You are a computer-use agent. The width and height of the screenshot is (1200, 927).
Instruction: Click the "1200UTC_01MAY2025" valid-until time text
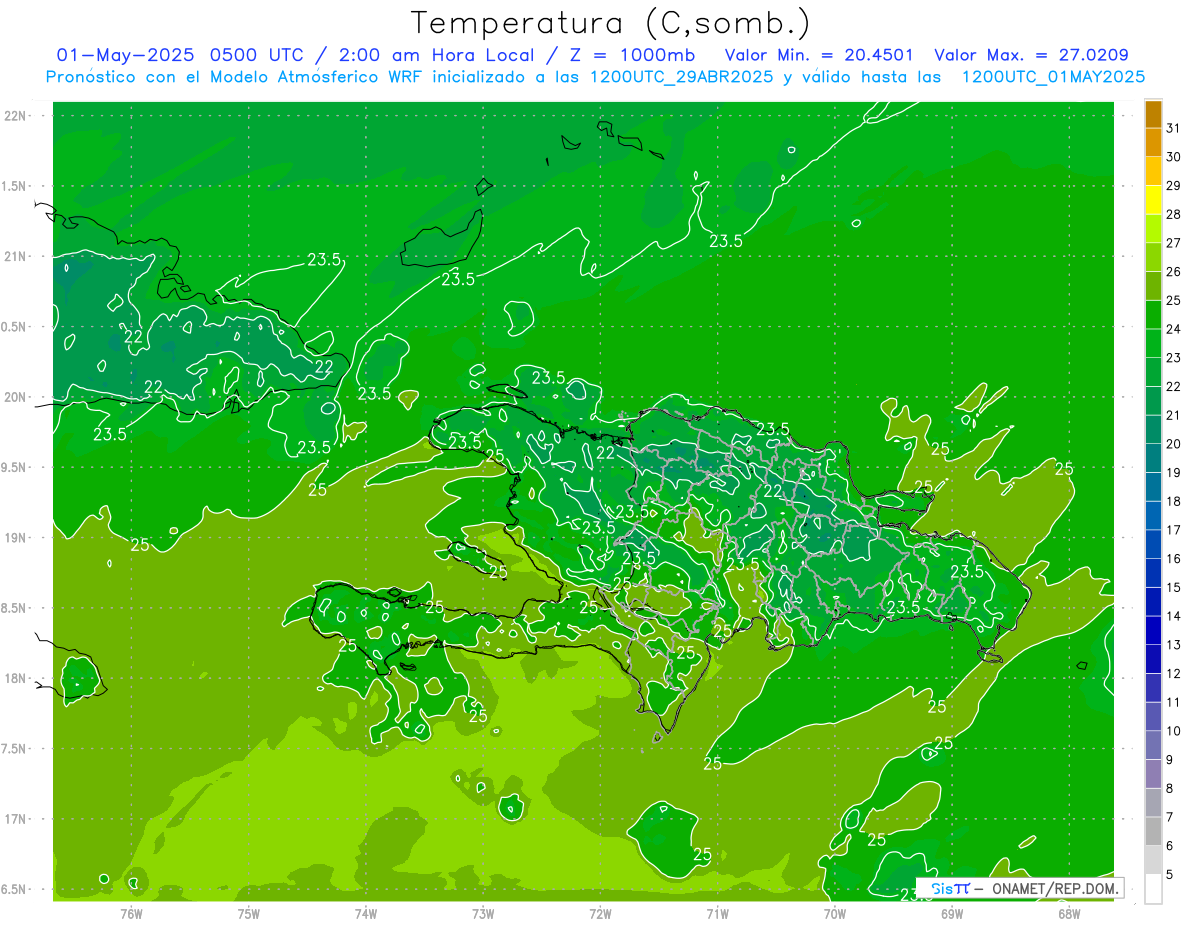[1053, 77]
